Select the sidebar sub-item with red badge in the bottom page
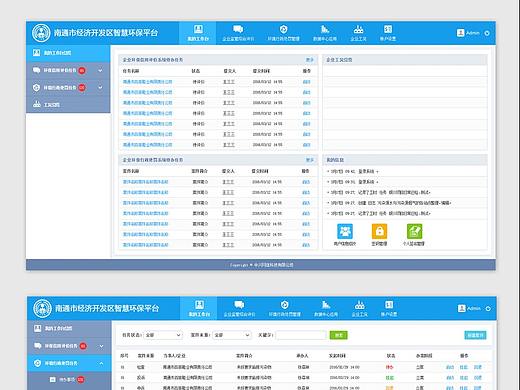520x390 pixels. [x=69, y=380]
